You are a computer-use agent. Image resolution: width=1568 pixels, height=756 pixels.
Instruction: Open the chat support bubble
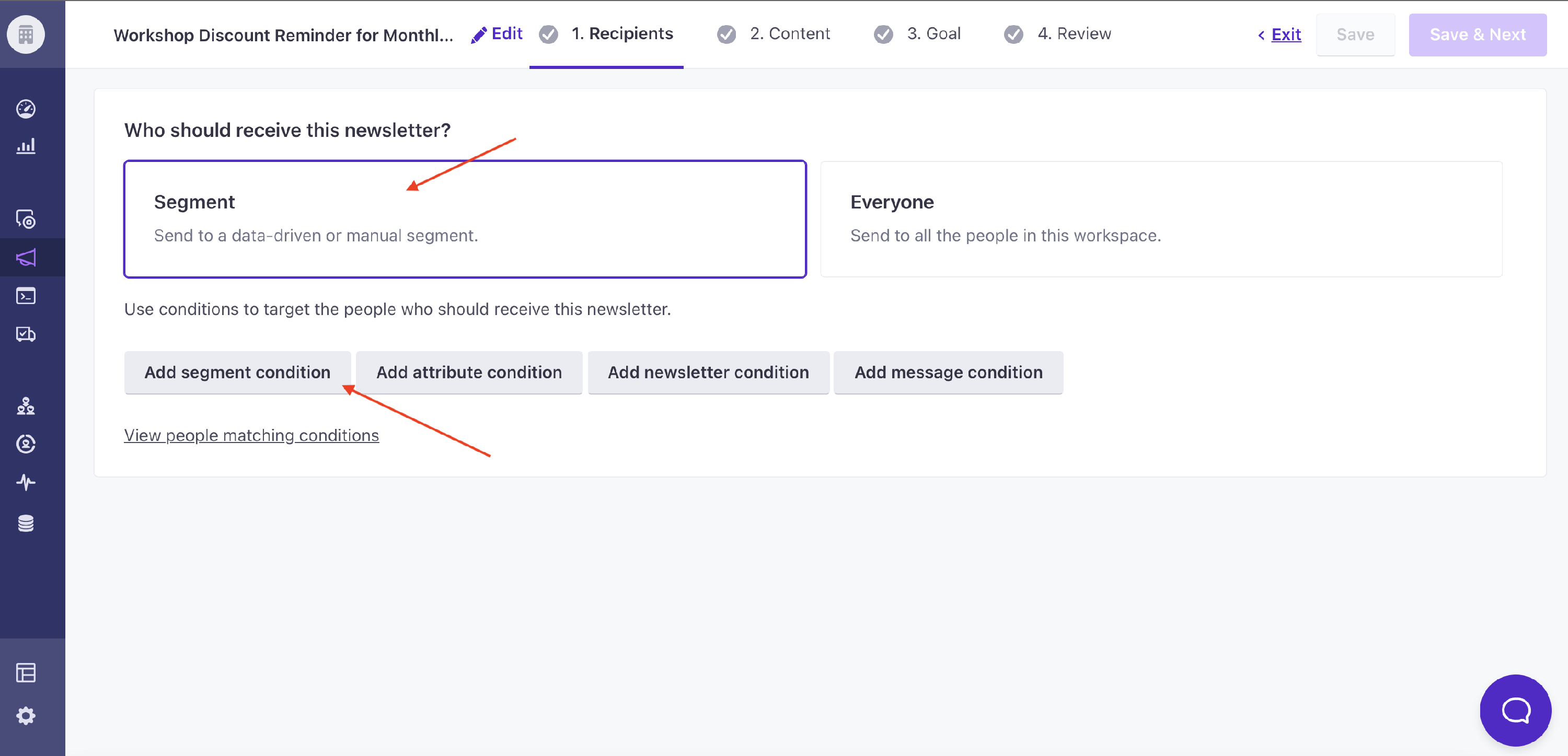[x=1515, y=710]
